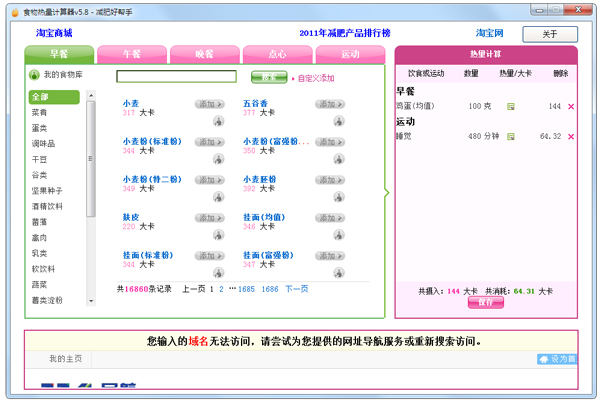
Task: Go to 下一页 next page
Action: 297,289
